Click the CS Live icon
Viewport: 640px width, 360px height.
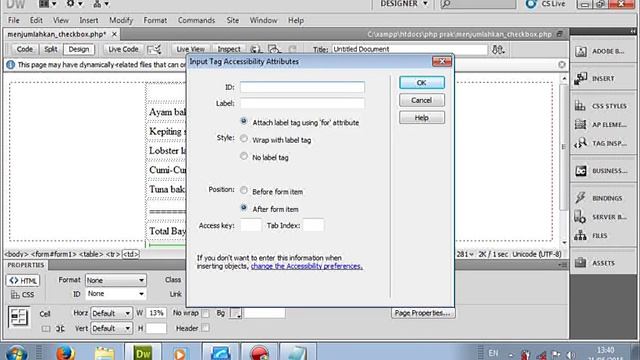coord(531,4)
